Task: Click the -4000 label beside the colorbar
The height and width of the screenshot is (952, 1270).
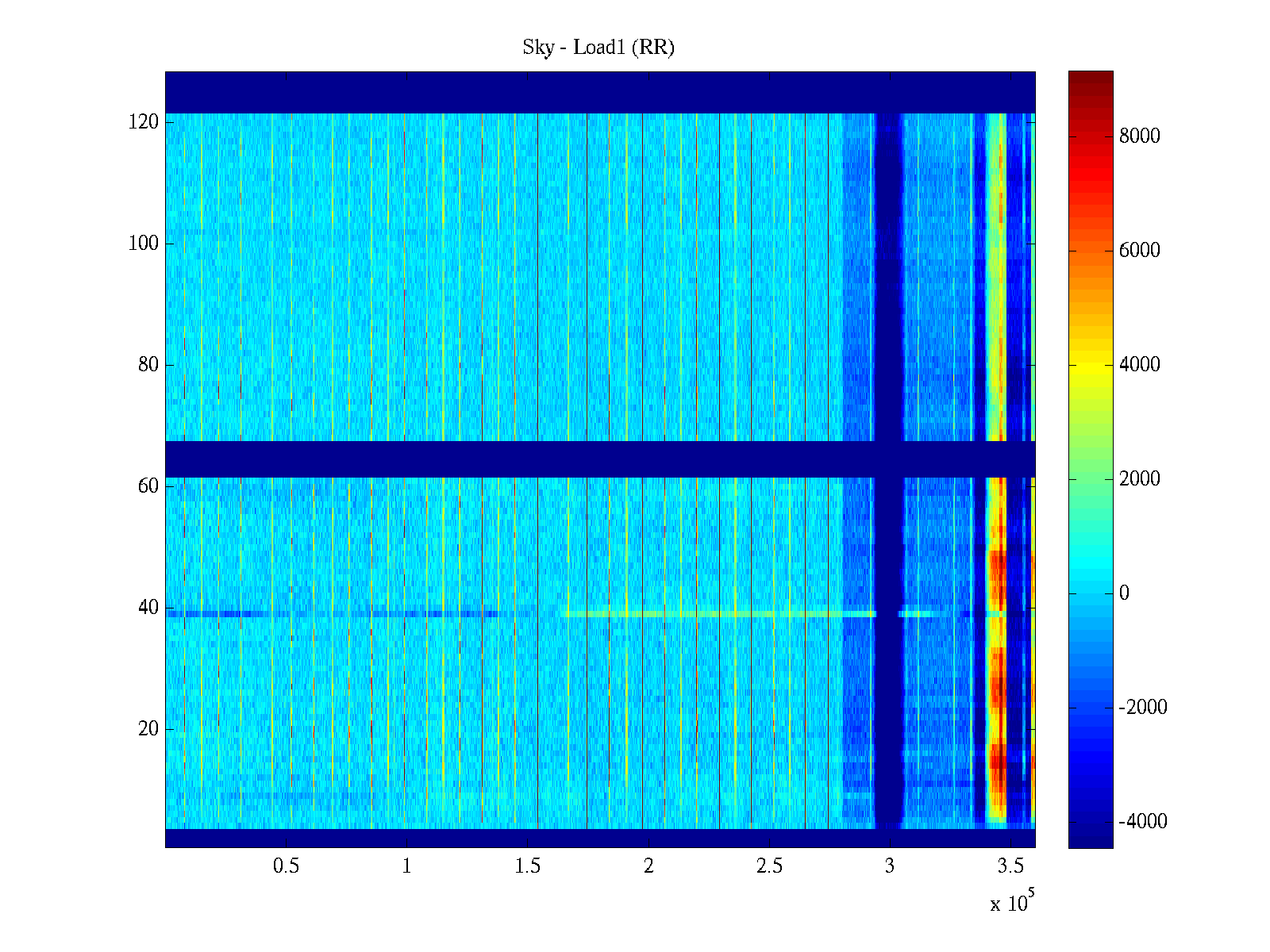Action: pos(1142,822)
